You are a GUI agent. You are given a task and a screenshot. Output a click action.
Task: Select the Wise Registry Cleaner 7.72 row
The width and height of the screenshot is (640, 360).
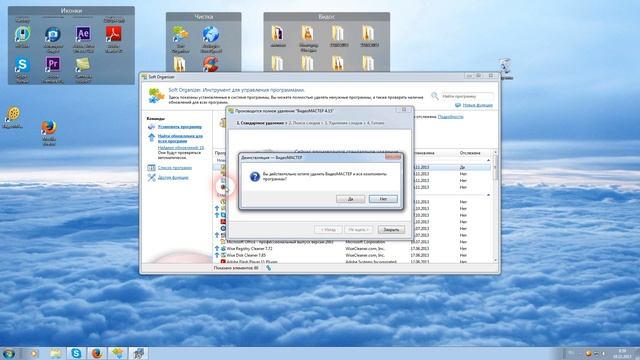[x=353, y=248]
